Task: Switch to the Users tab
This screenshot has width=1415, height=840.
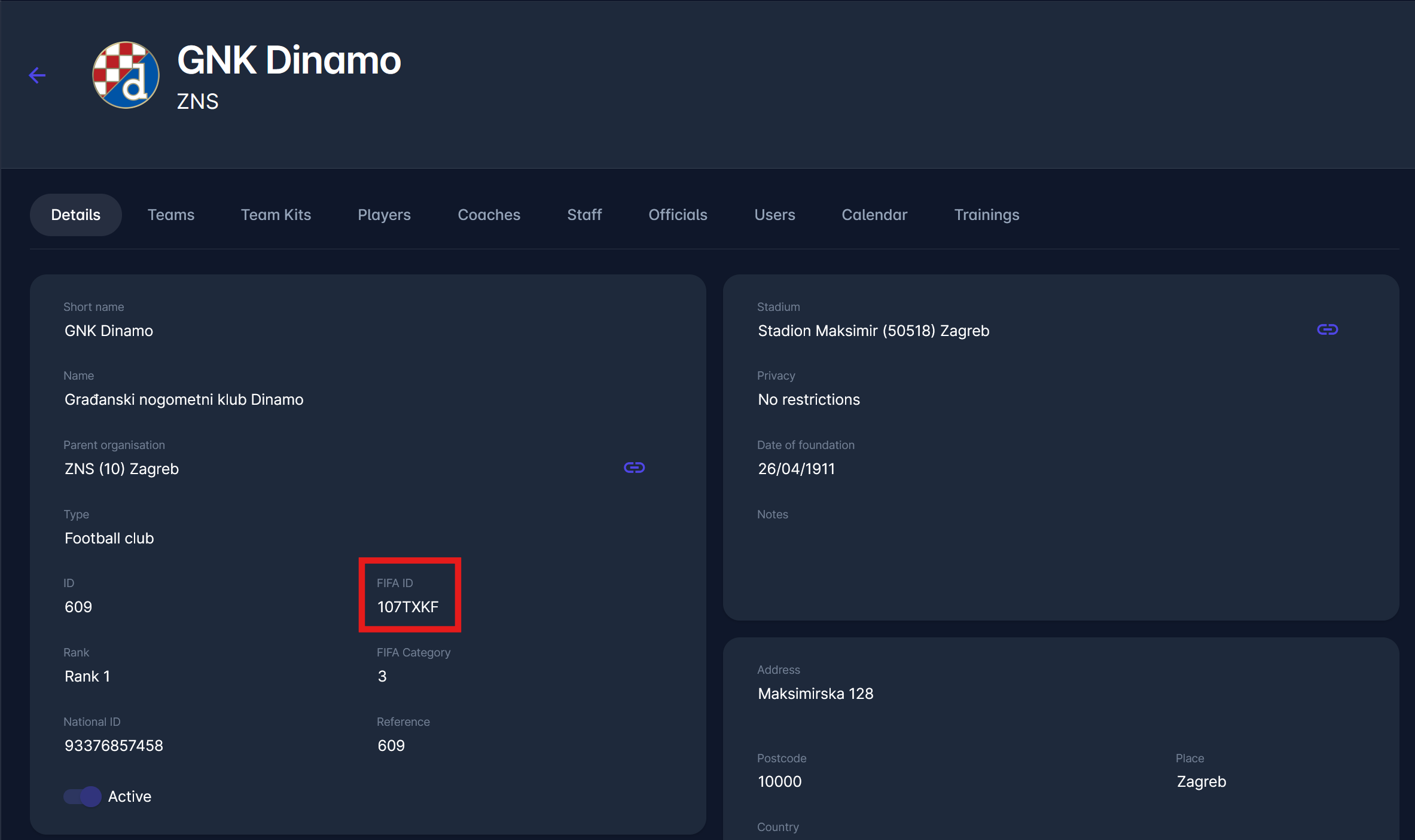Action: 774,215
